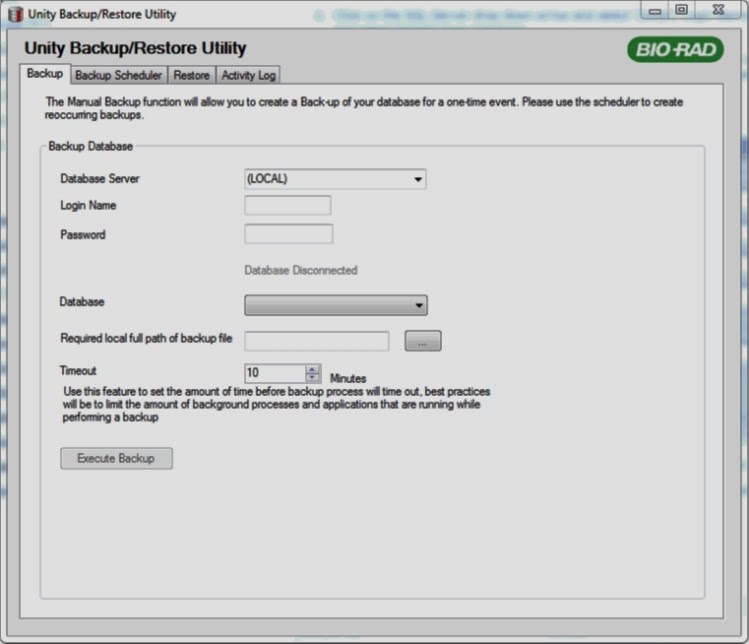Switch to the Backup Scheduler tab
749x644 pixels.
click(x=118, y=75)
